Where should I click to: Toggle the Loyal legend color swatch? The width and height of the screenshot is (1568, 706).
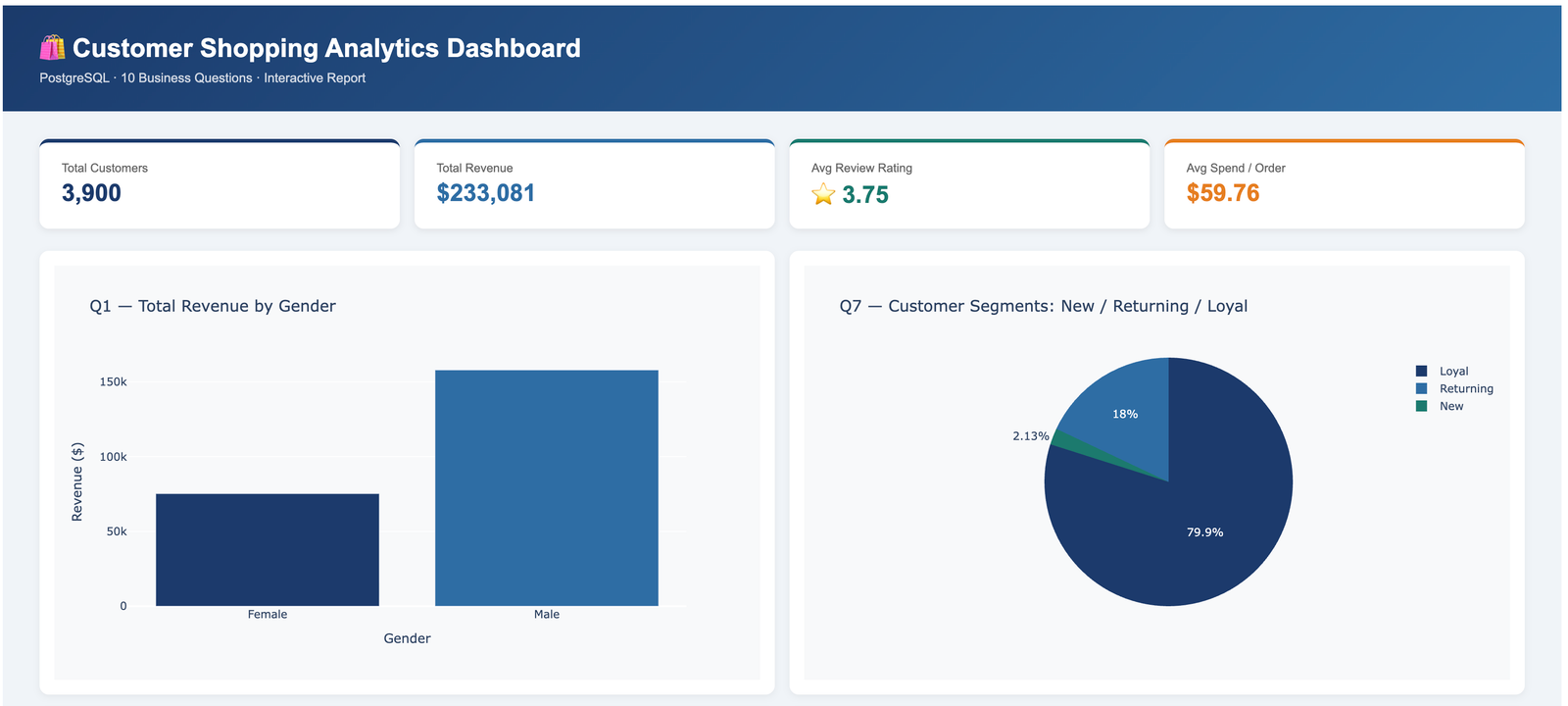(1421, 371)
